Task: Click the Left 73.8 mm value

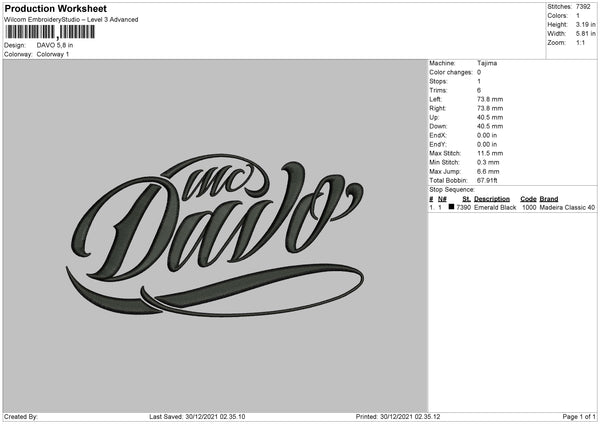Action: tap(490, 99)
